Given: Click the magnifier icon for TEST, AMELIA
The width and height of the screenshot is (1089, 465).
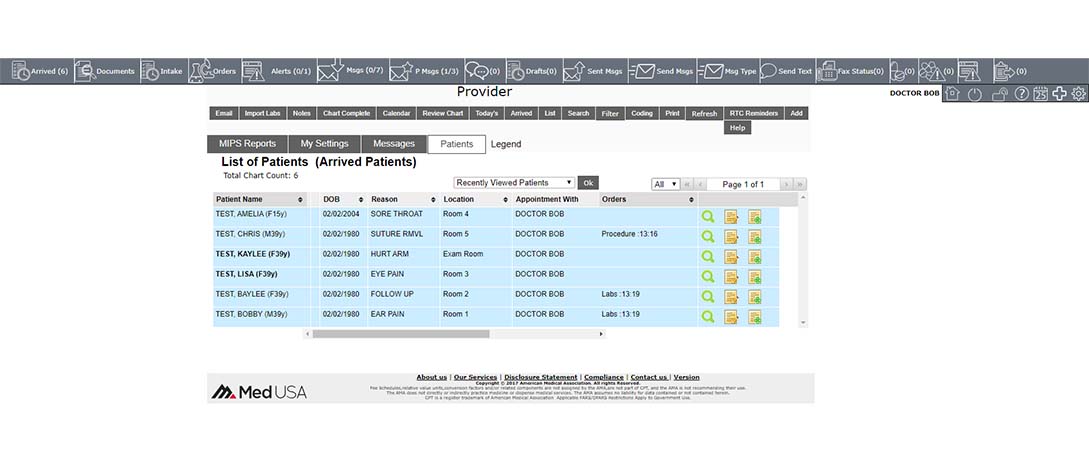Looking at the screenshot, I should point(708,215).
